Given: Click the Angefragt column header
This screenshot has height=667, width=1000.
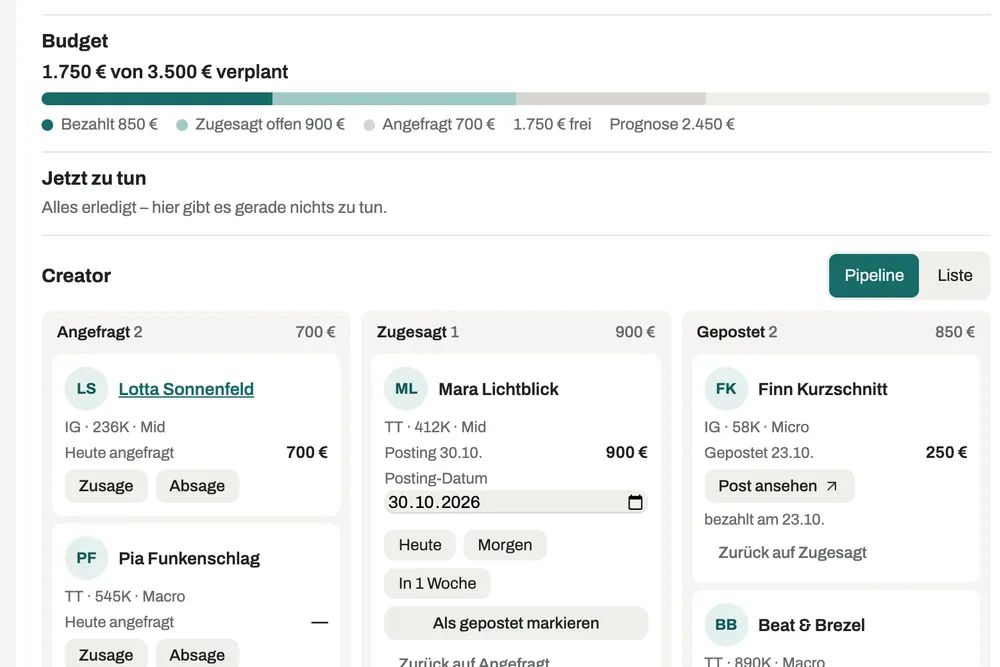Looking at the screenshot, I should click(196, 332).
